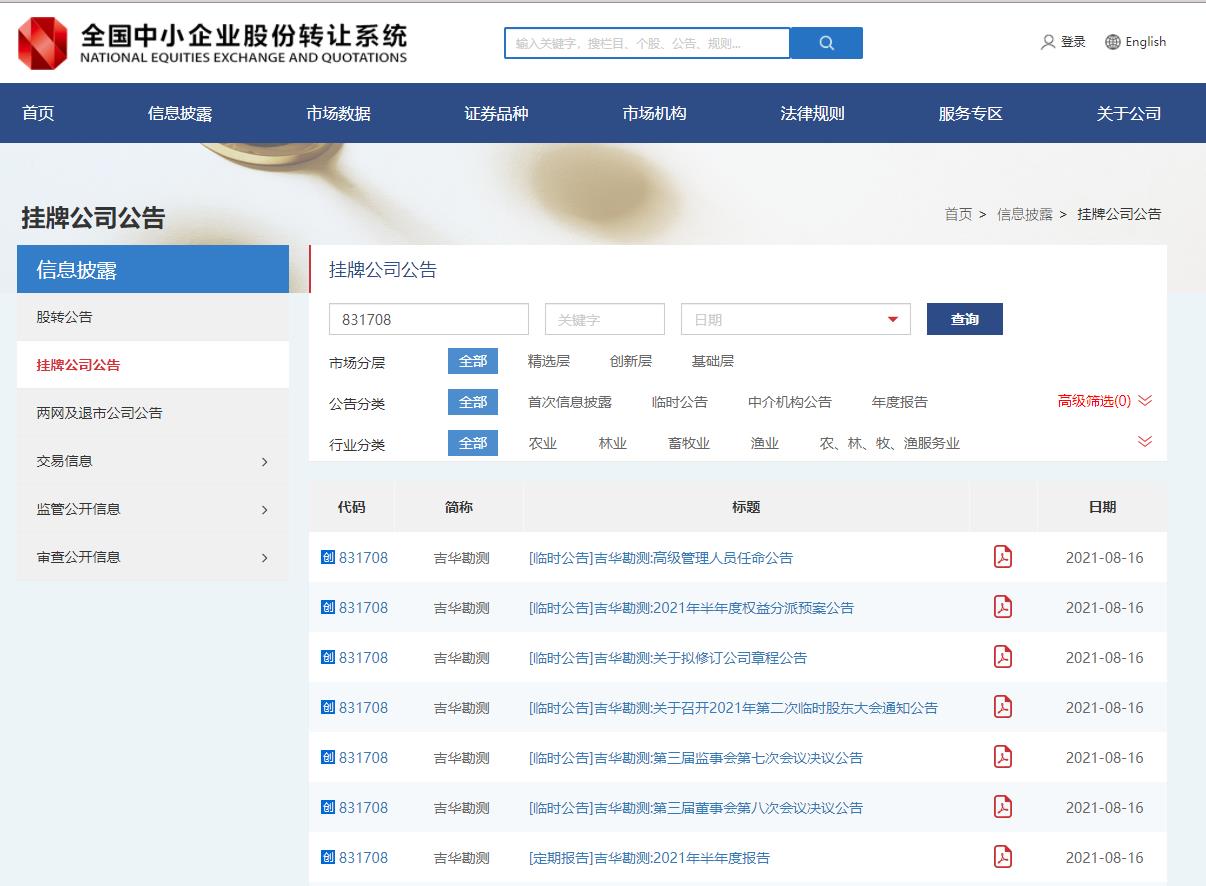Click the user login icon

pyautogui.click(x=1048, y=42)
